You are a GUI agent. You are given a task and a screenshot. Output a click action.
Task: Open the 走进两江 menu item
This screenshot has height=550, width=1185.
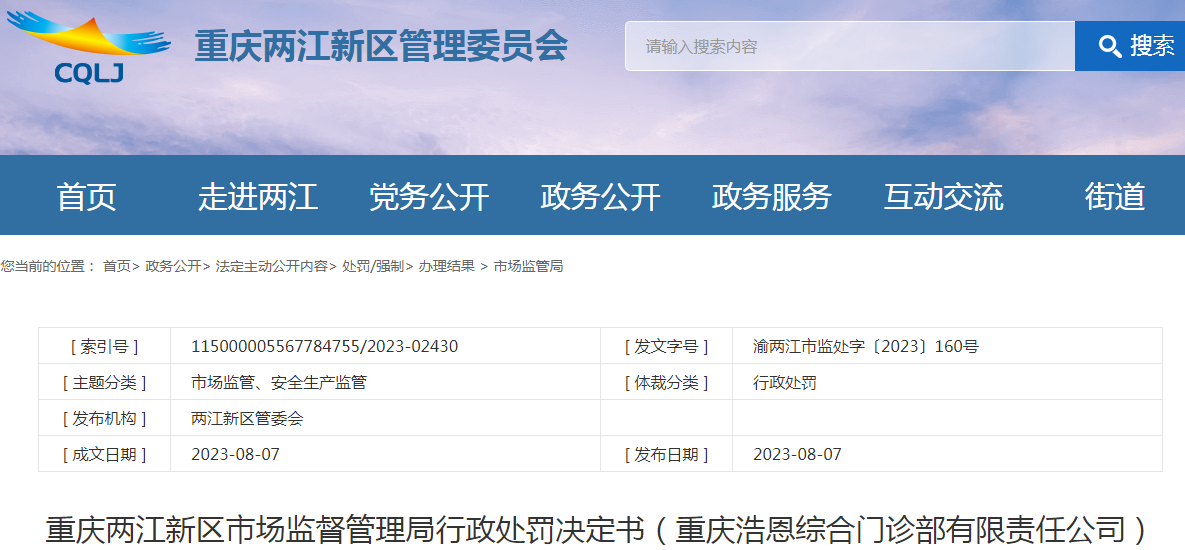pyautogui.click(x=258, y=196)
